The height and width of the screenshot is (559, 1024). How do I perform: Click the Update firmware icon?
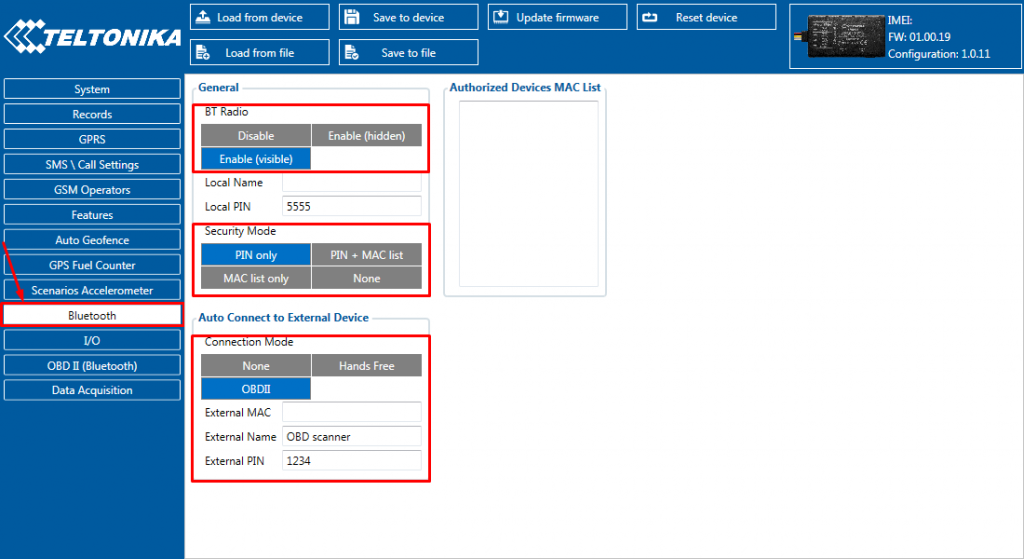[500, 17]
